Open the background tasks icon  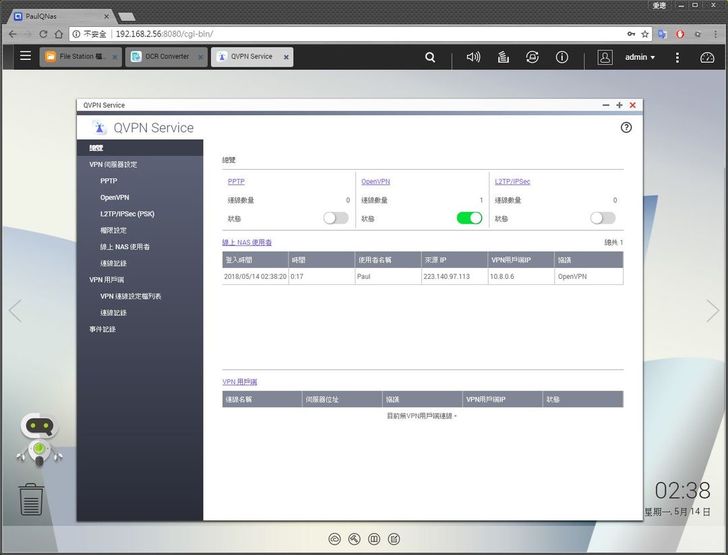click(x=502, y=57)
